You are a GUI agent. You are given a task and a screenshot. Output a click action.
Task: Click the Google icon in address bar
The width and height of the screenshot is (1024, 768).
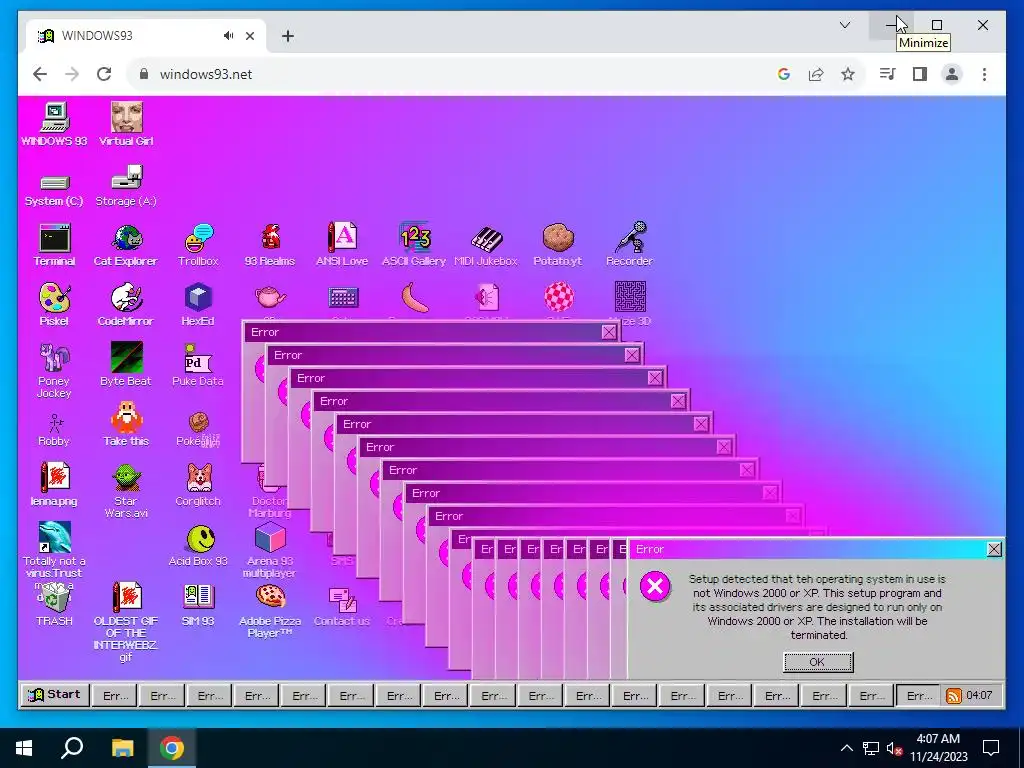pyautogui.click(x=784, y=74)
